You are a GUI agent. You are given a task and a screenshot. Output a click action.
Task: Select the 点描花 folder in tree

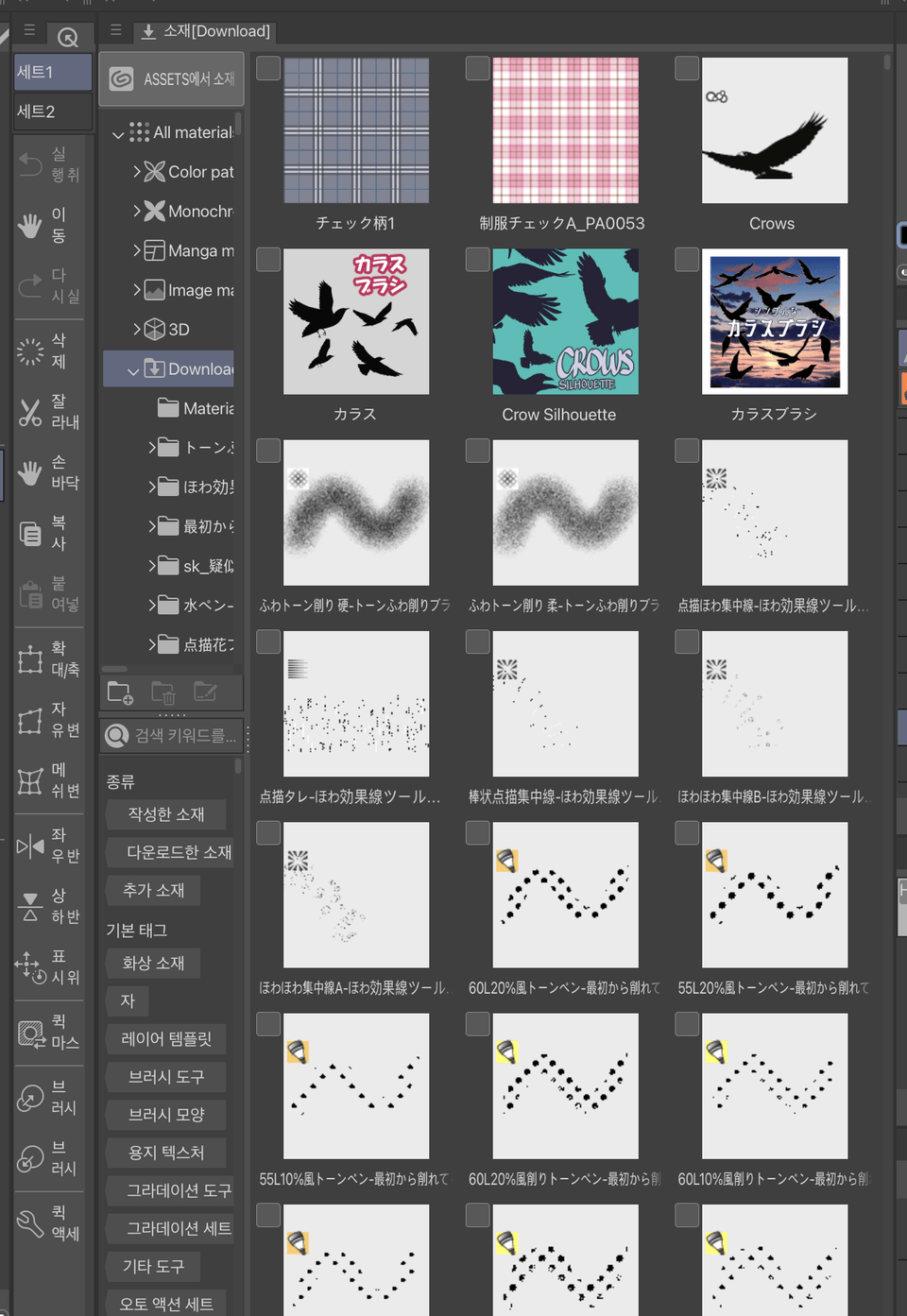point(196,644)
